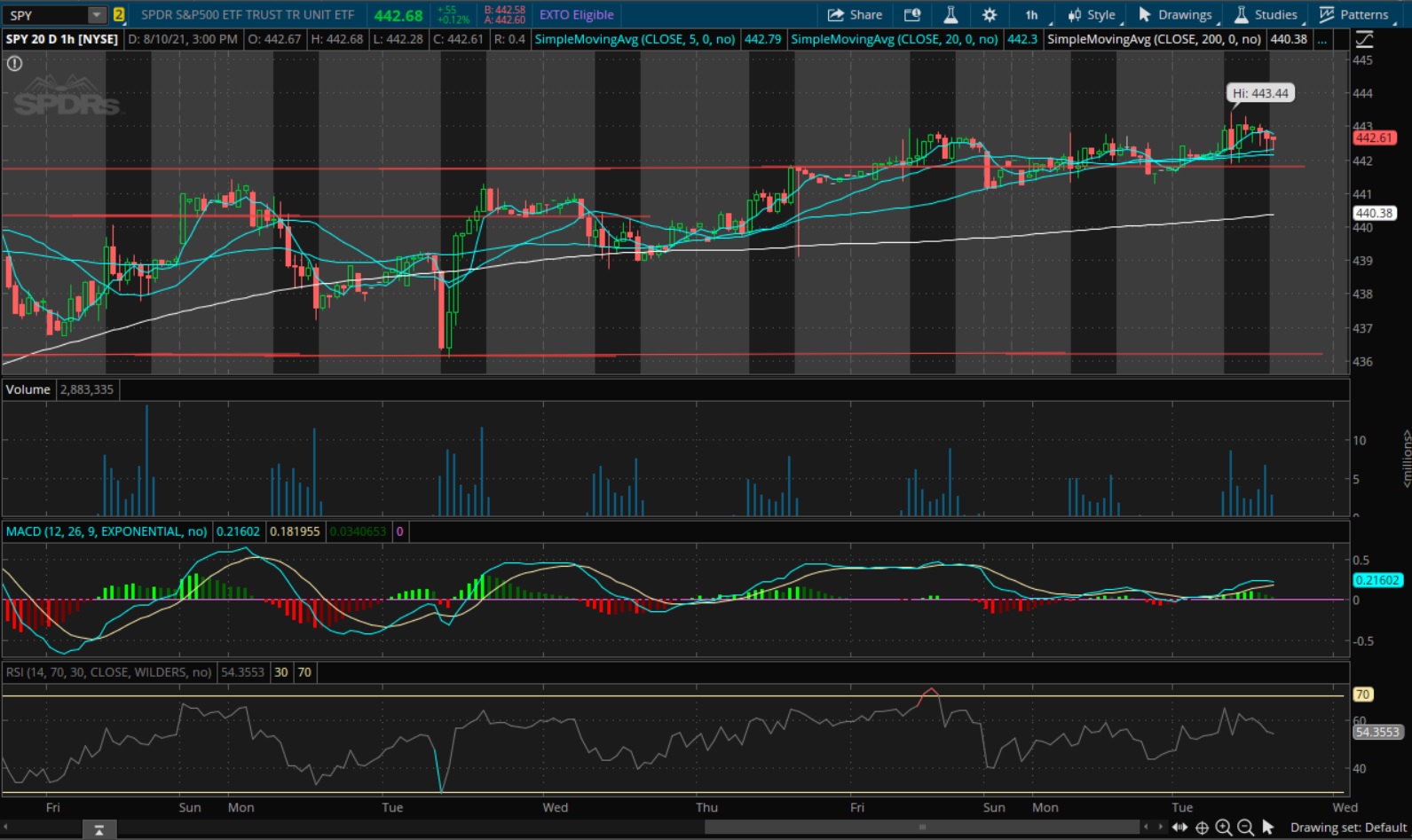
Task: Select the crosshair pan icon
Action: 1202,828
